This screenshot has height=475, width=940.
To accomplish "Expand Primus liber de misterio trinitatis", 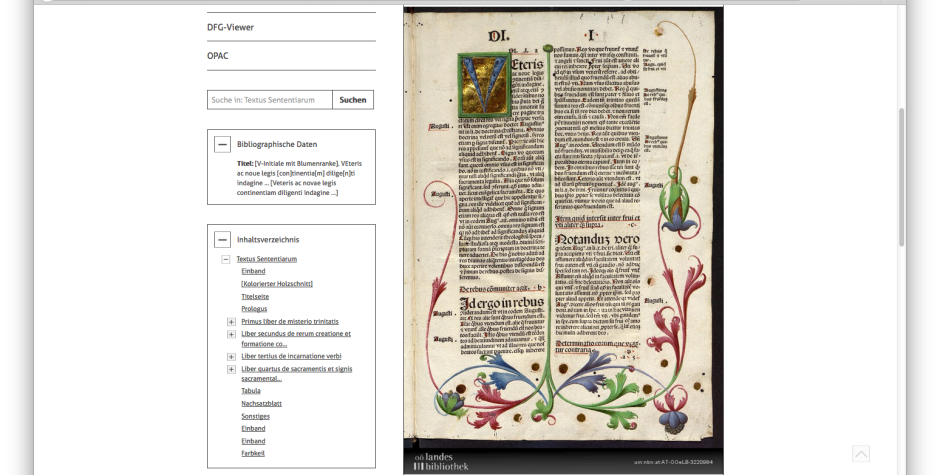I will click(x=231, y=321).
